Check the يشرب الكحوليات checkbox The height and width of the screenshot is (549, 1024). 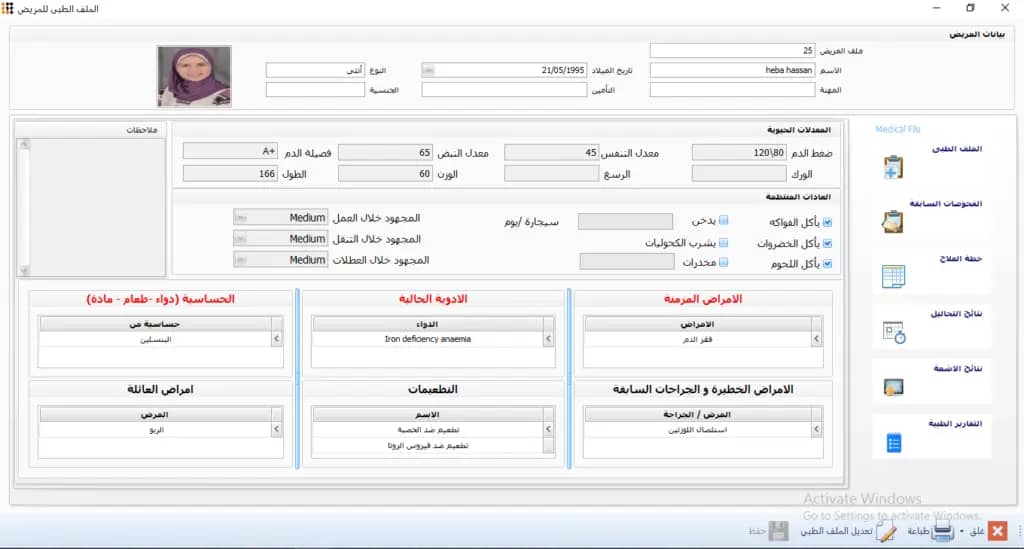pyautogui.click(x=725, y=243)
